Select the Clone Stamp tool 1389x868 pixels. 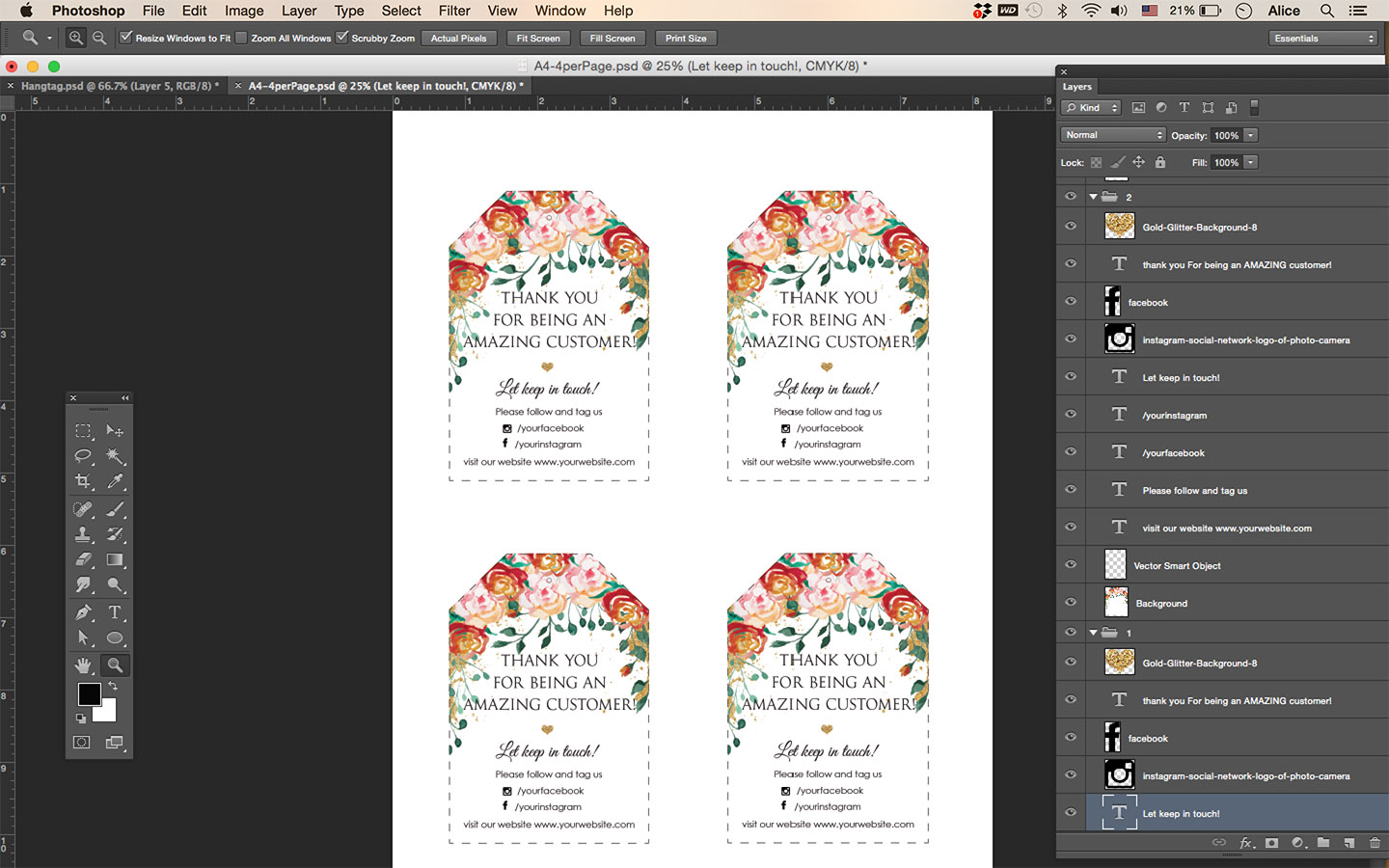83,534
